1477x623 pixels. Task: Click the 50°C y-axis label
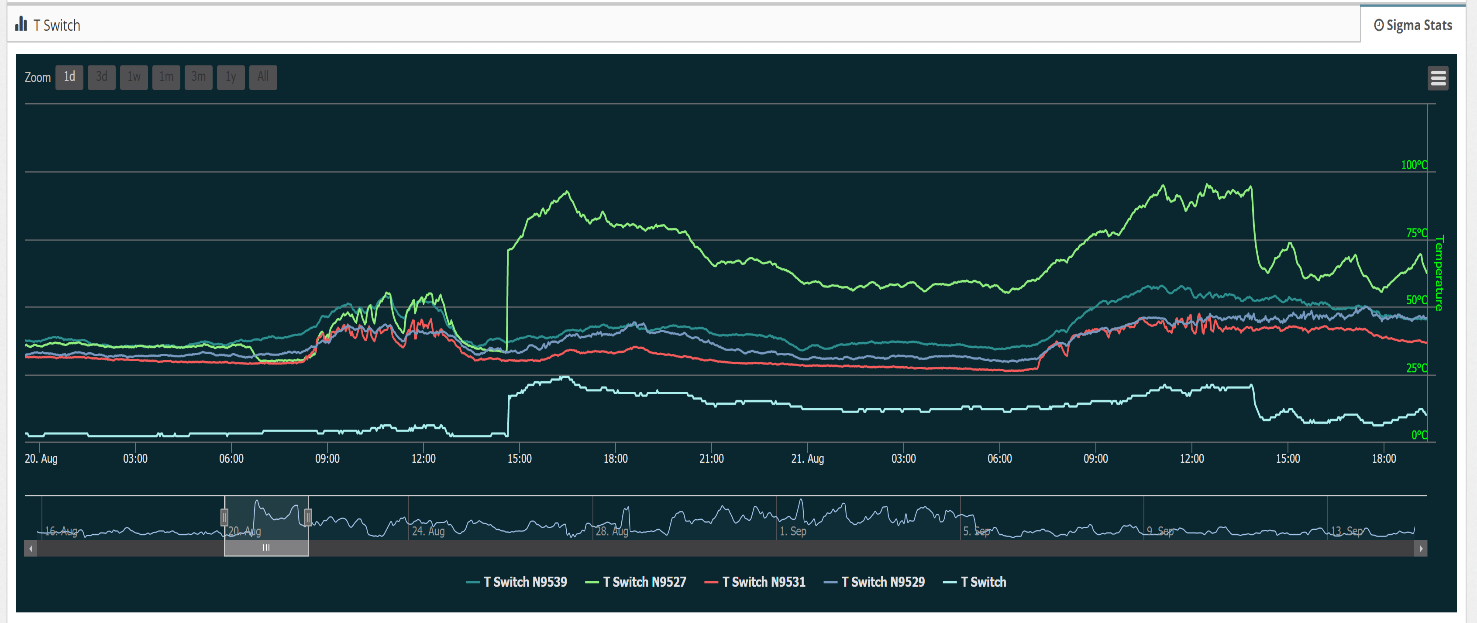tap(1418, 300)
